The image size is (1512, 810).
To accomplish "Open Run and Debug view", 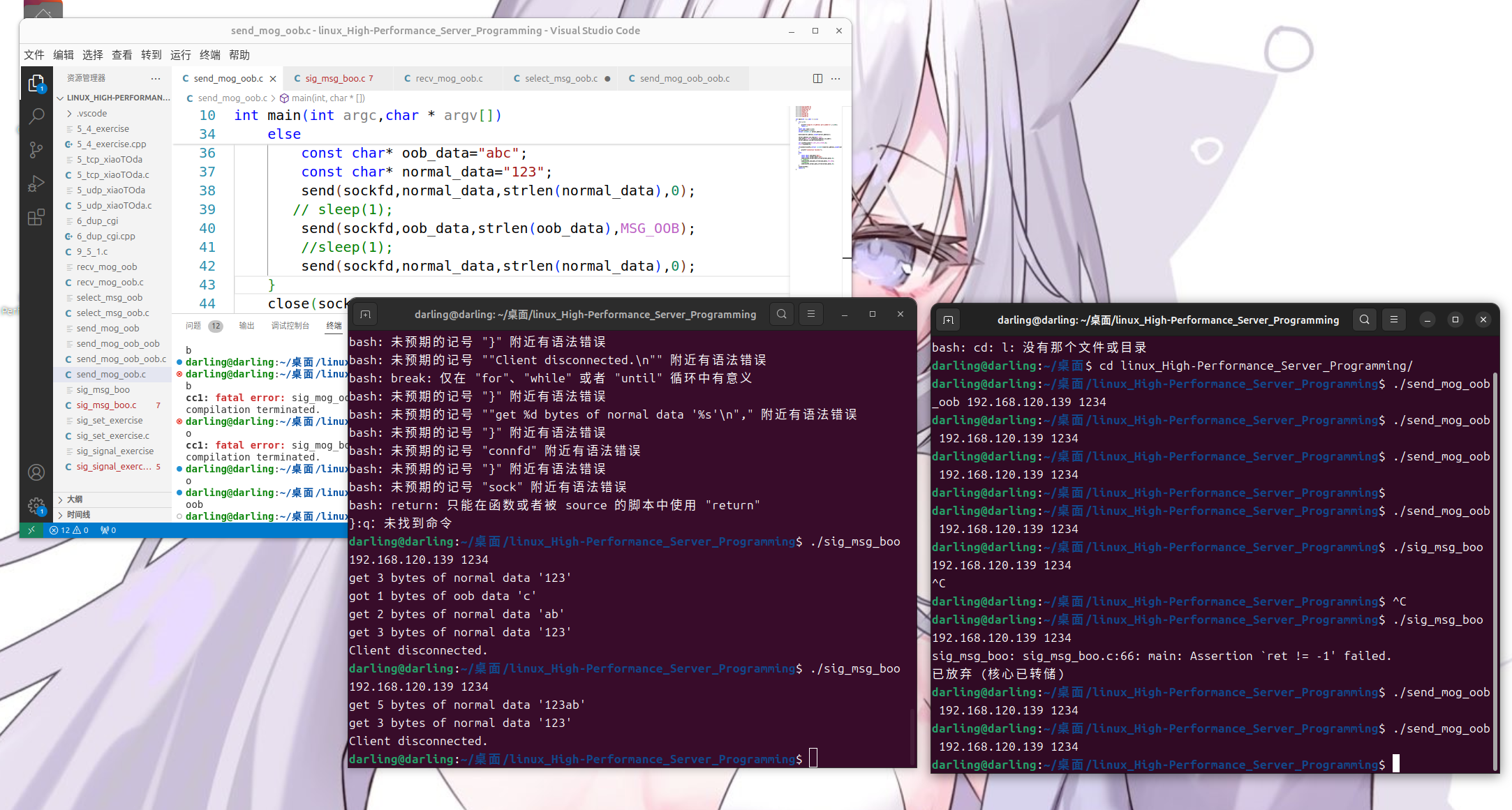I will 36,183.
